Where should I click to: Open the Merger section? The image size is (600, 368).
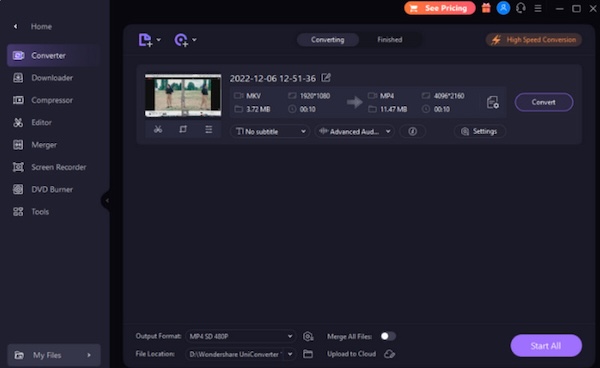pos(44,145)
